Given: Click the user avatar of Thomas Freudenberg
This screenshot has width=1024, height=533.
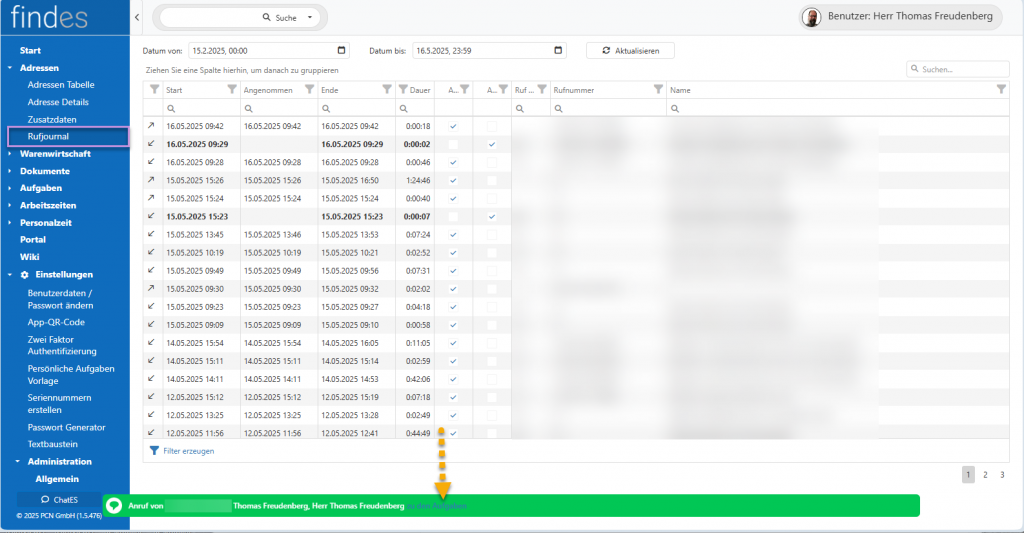Looking at the screenshot, I should click(x=812, y=17).
